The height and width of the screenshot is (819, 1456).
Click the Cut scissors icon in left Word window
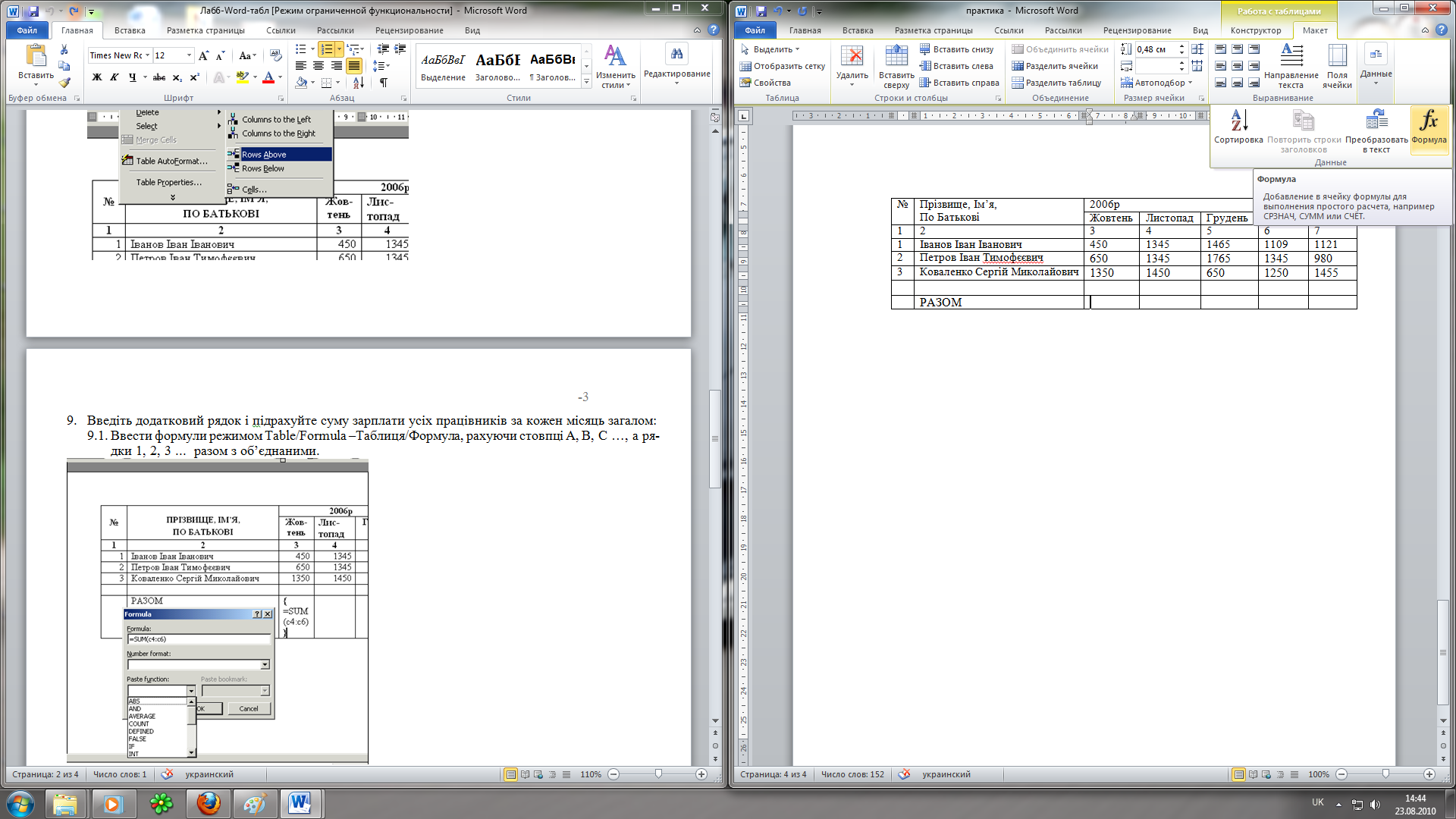tap(64, 50)
